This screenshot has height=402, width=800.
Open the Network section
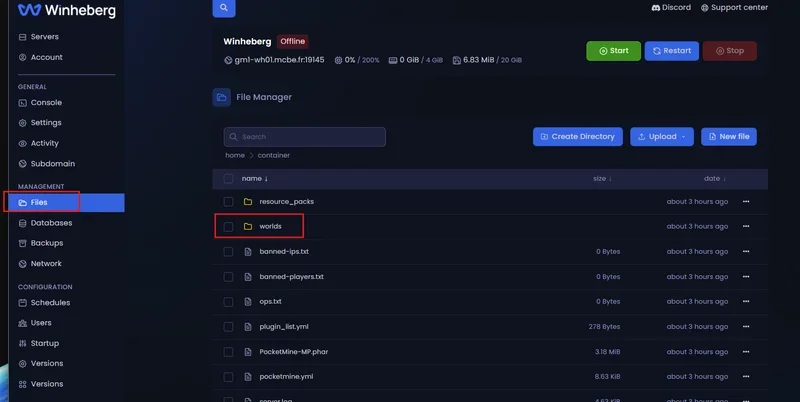tap(40, 264)
